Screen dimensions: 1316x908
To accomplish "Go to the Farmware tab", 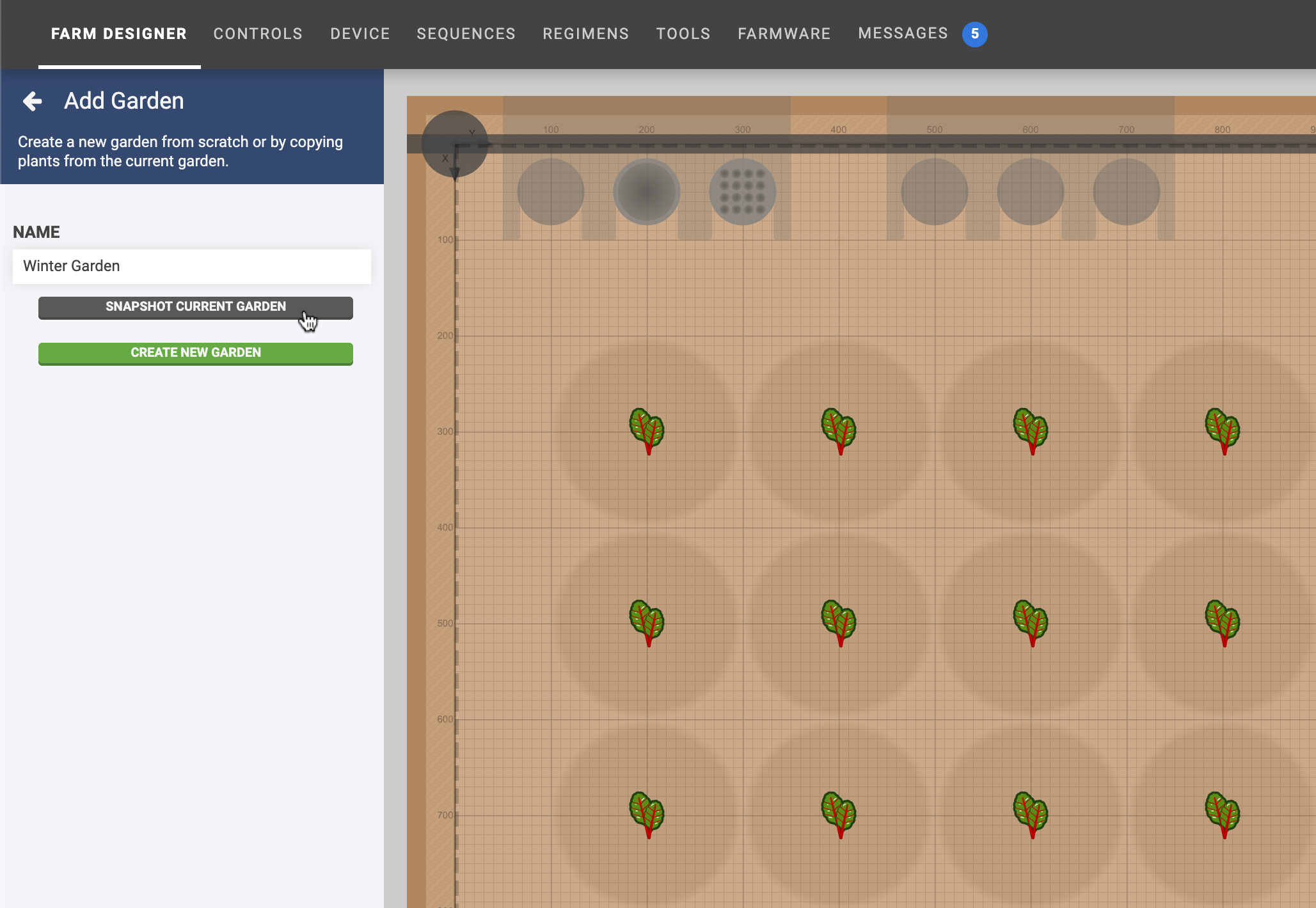I will (784, 34).
